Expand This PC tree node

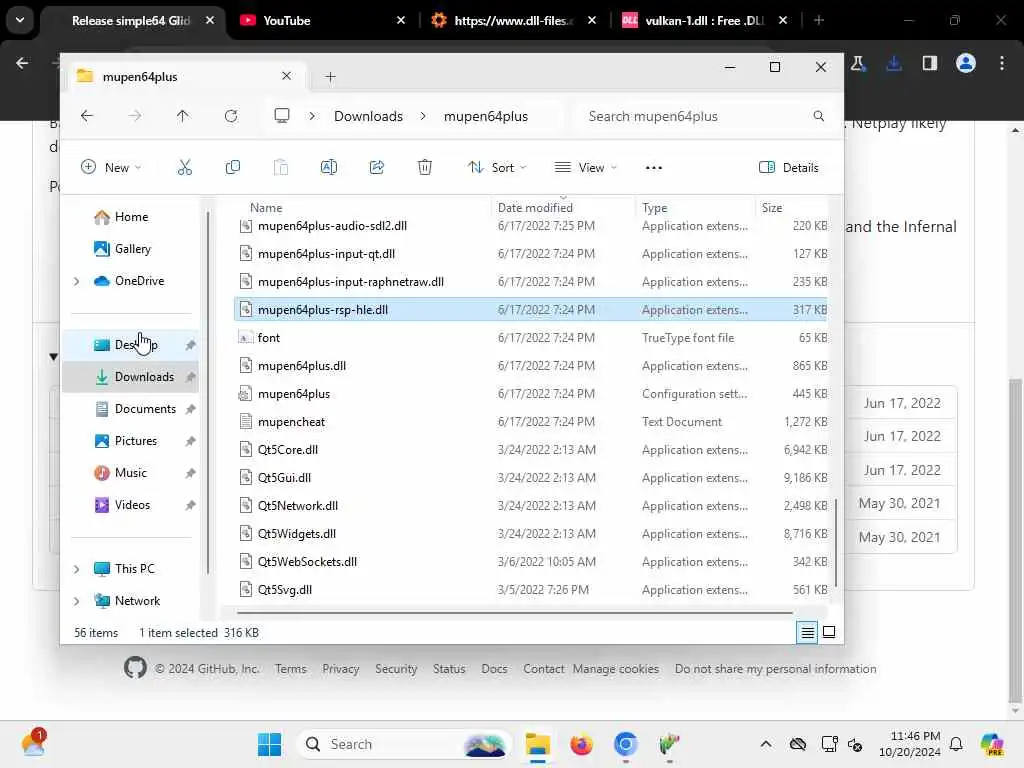(x=76, y=569)
